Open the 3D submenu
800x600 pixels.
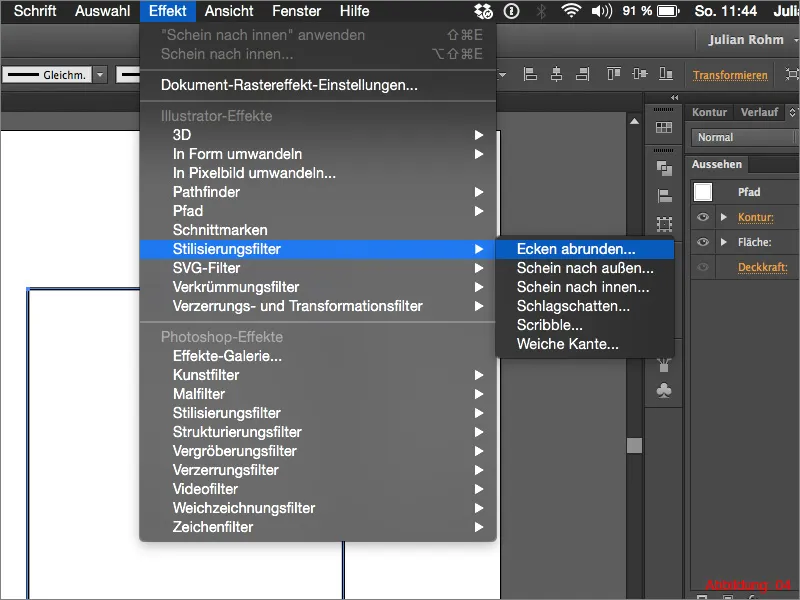[318, 135]
